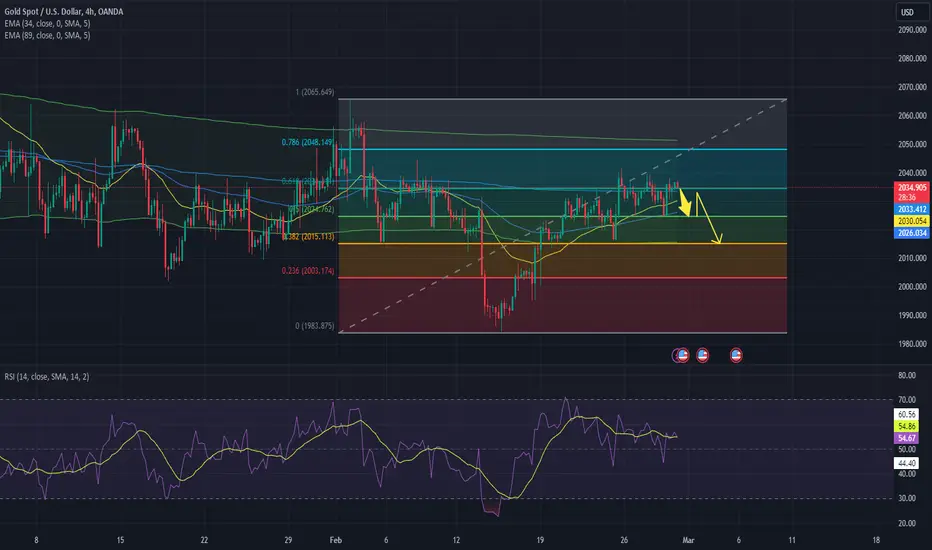Select the EMA (89, close, 0, SMA, 5) legend
This screenshot has height=550, width=932.
pos(48,36)
